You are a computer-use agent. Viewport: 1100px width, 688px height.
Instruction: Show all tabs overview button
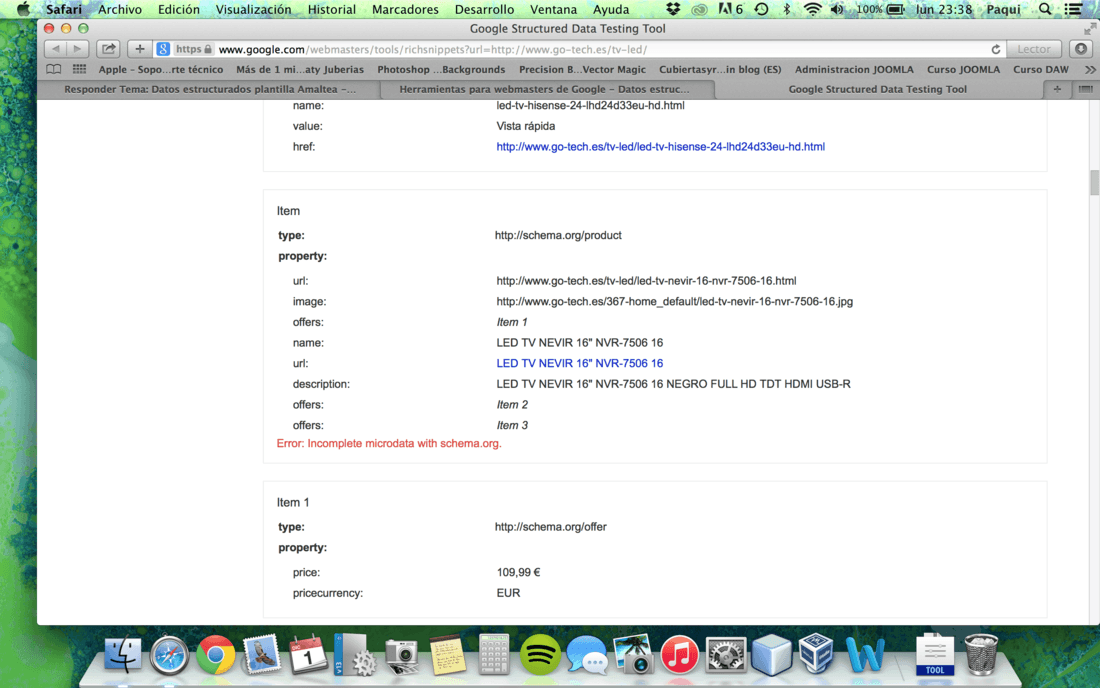click(1085, 89)
